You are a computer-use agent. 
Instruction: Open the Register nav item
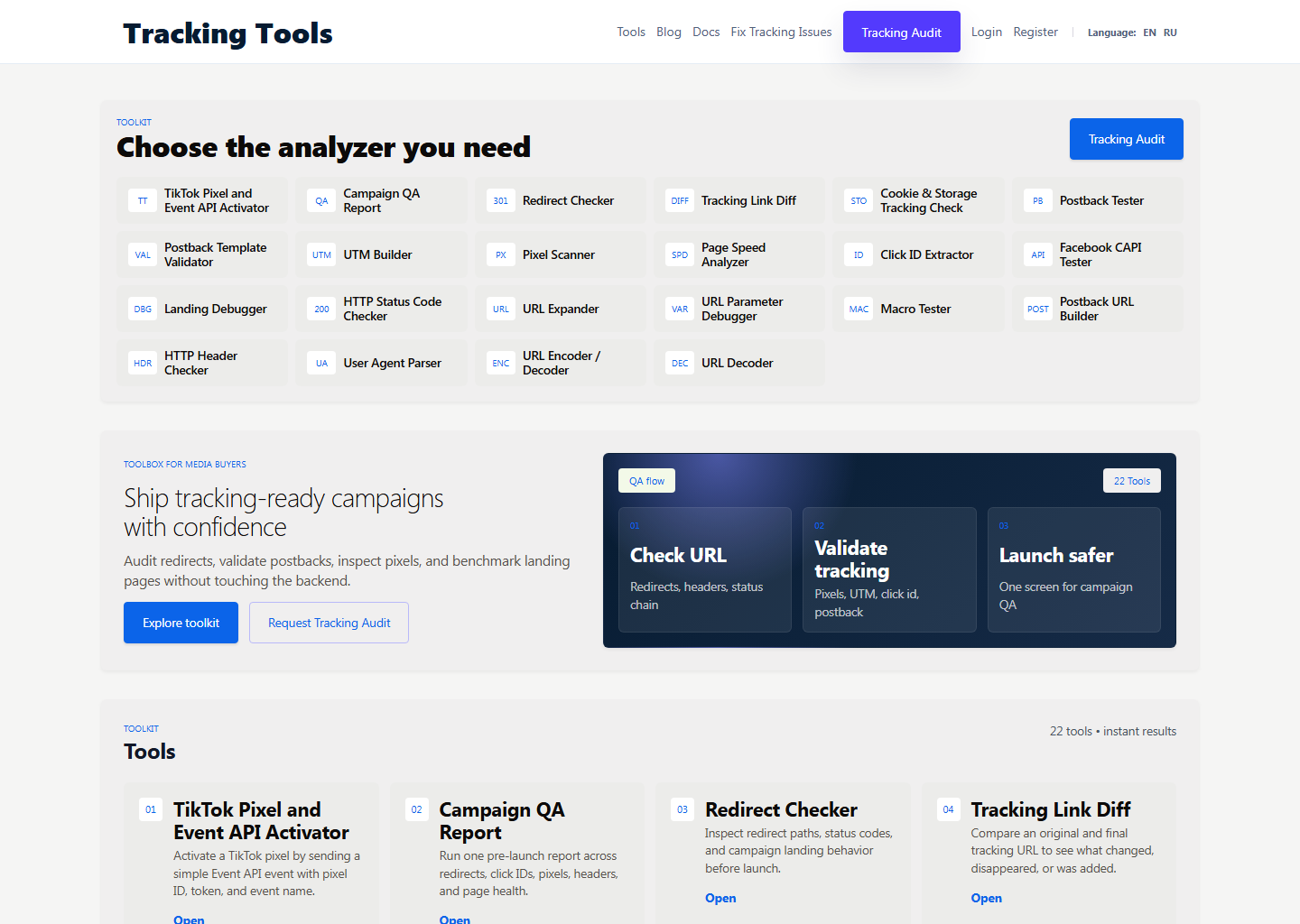pos(1035,32)
